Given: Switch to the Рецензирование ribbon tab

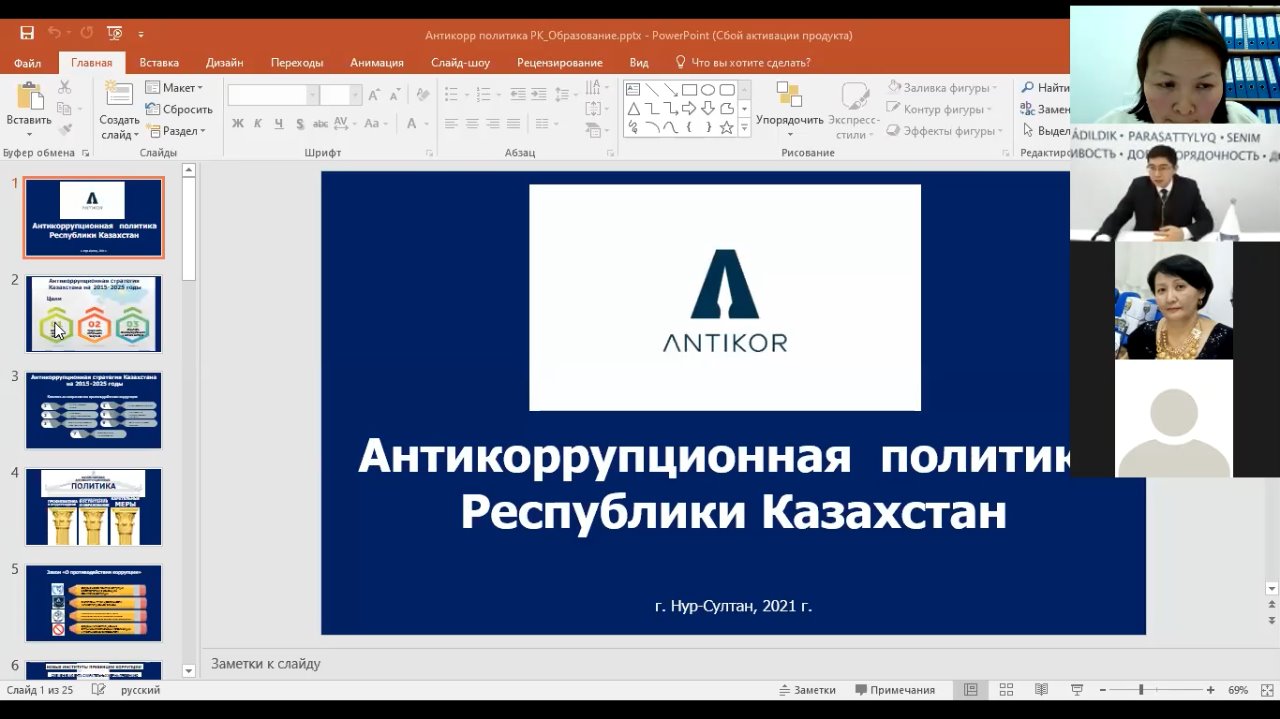Looking at the screenshot, I should pos(560,62).
